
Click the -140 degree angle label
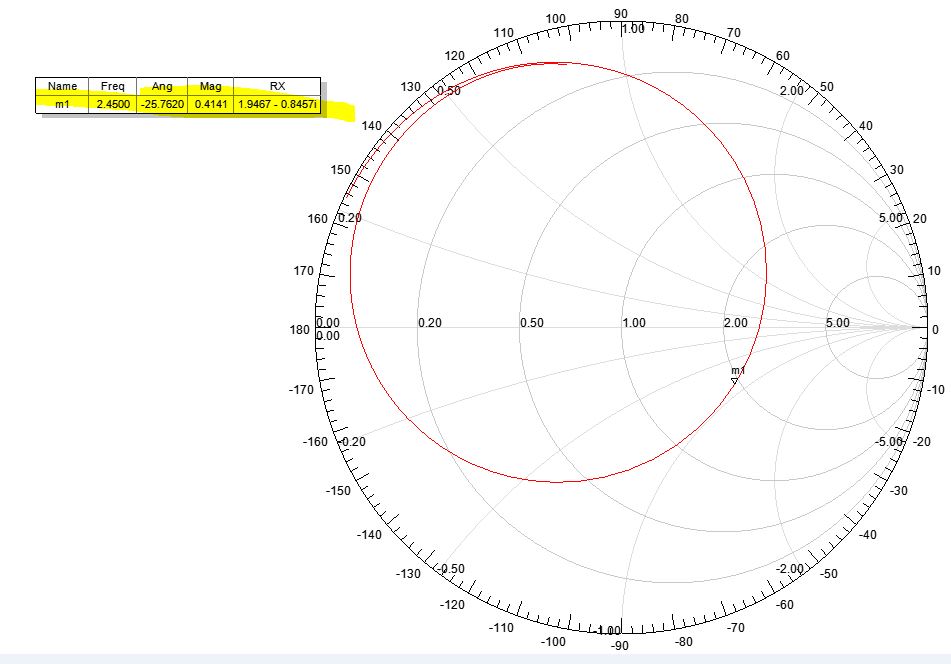click(x=369, y=534)
